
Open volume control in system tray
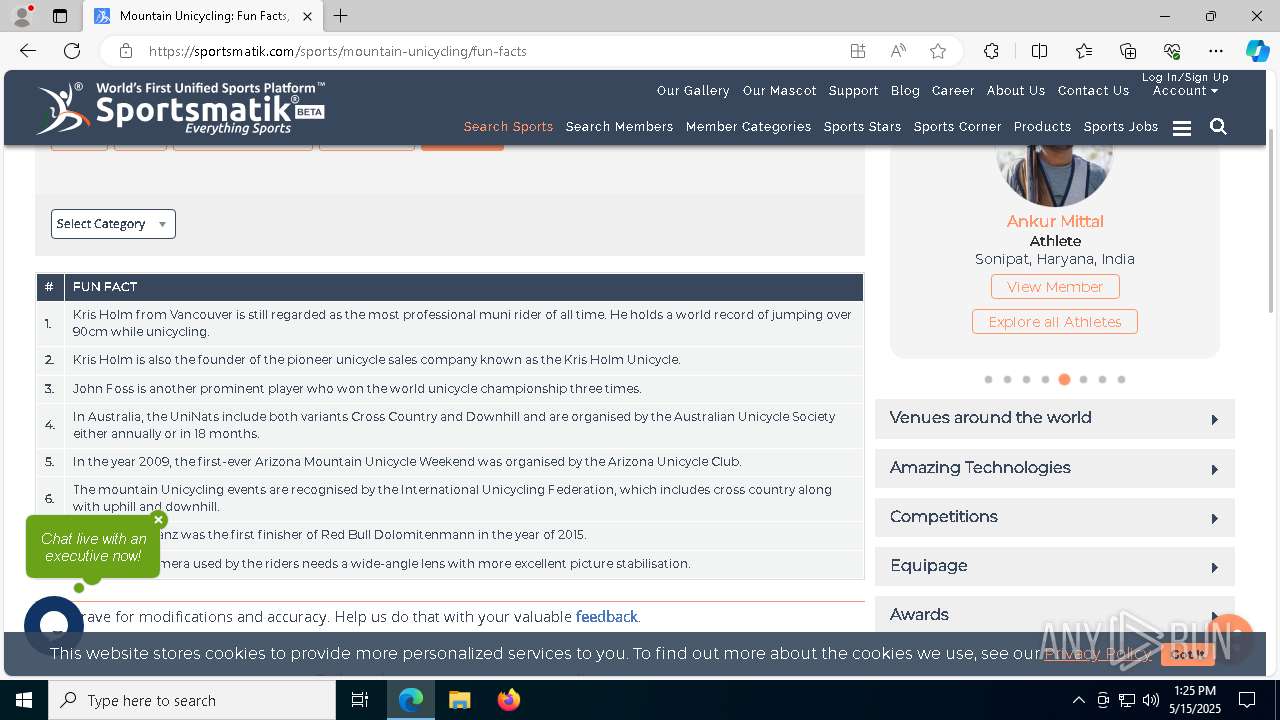click(x=1151, y=700)
